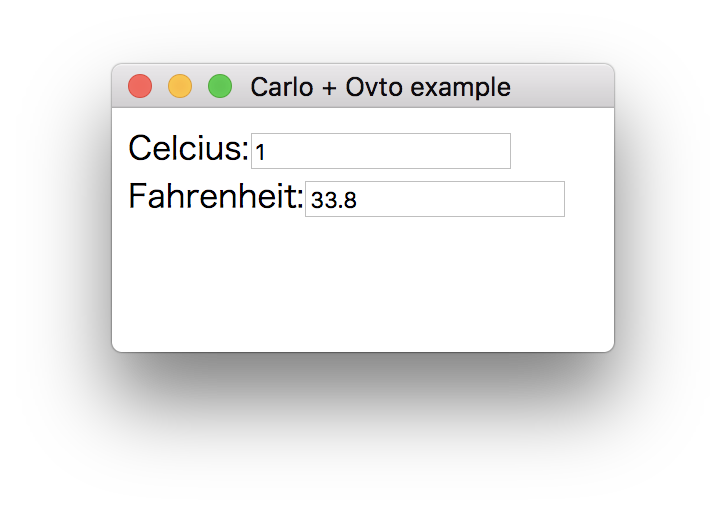
Task: Click white space right of Fahrenheit field
Action: (x=590, y=199)
